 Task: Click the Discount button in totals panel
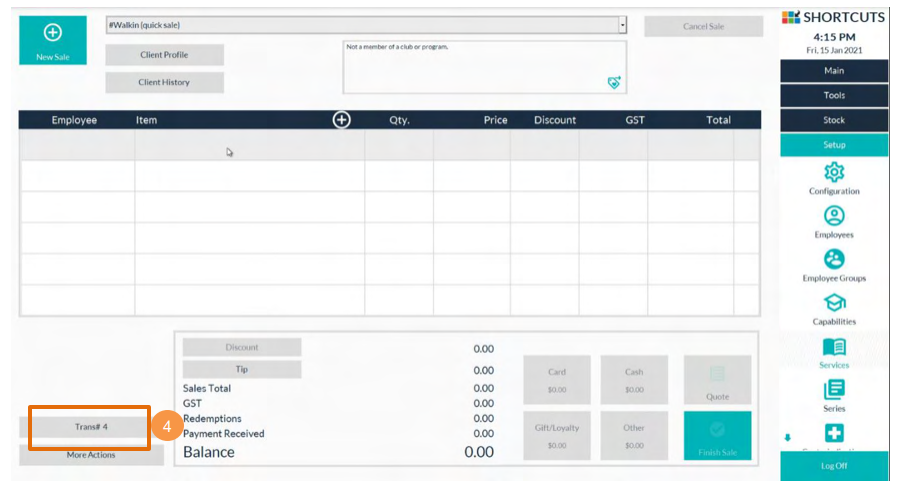point(242,347)
